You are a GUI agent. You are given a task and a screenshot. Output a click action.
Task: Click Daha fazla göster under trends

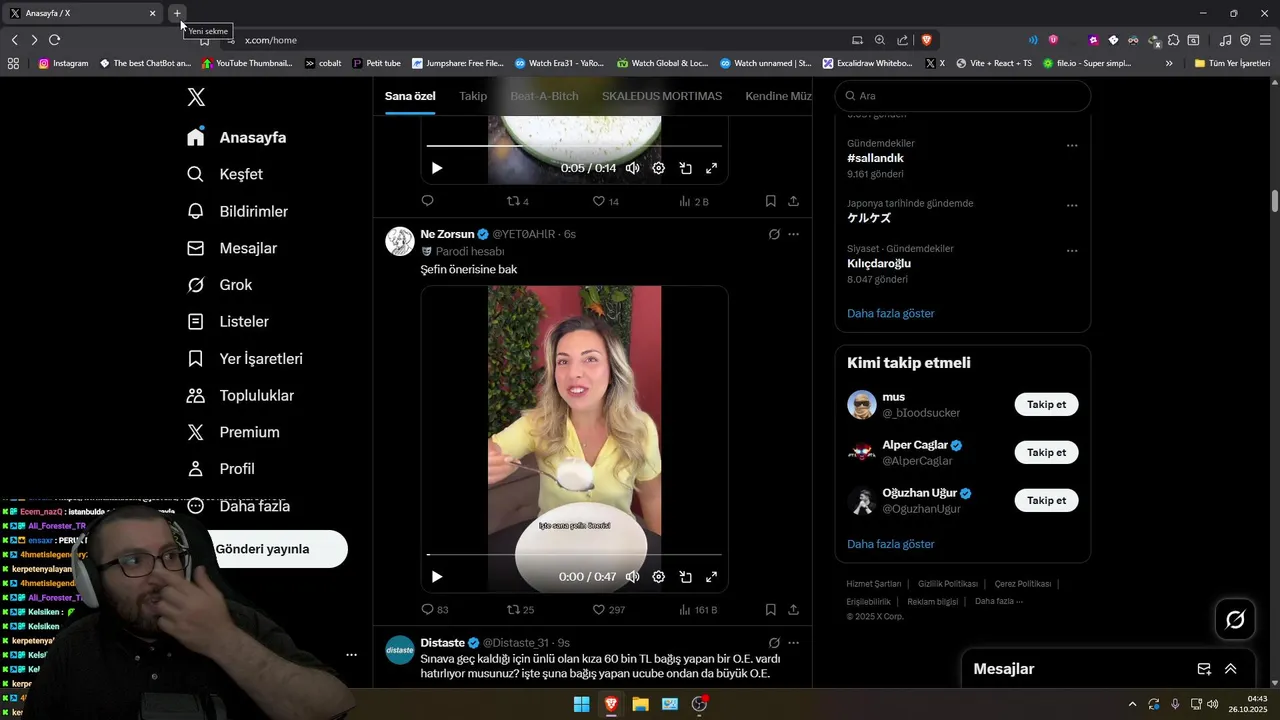(890, 313)
